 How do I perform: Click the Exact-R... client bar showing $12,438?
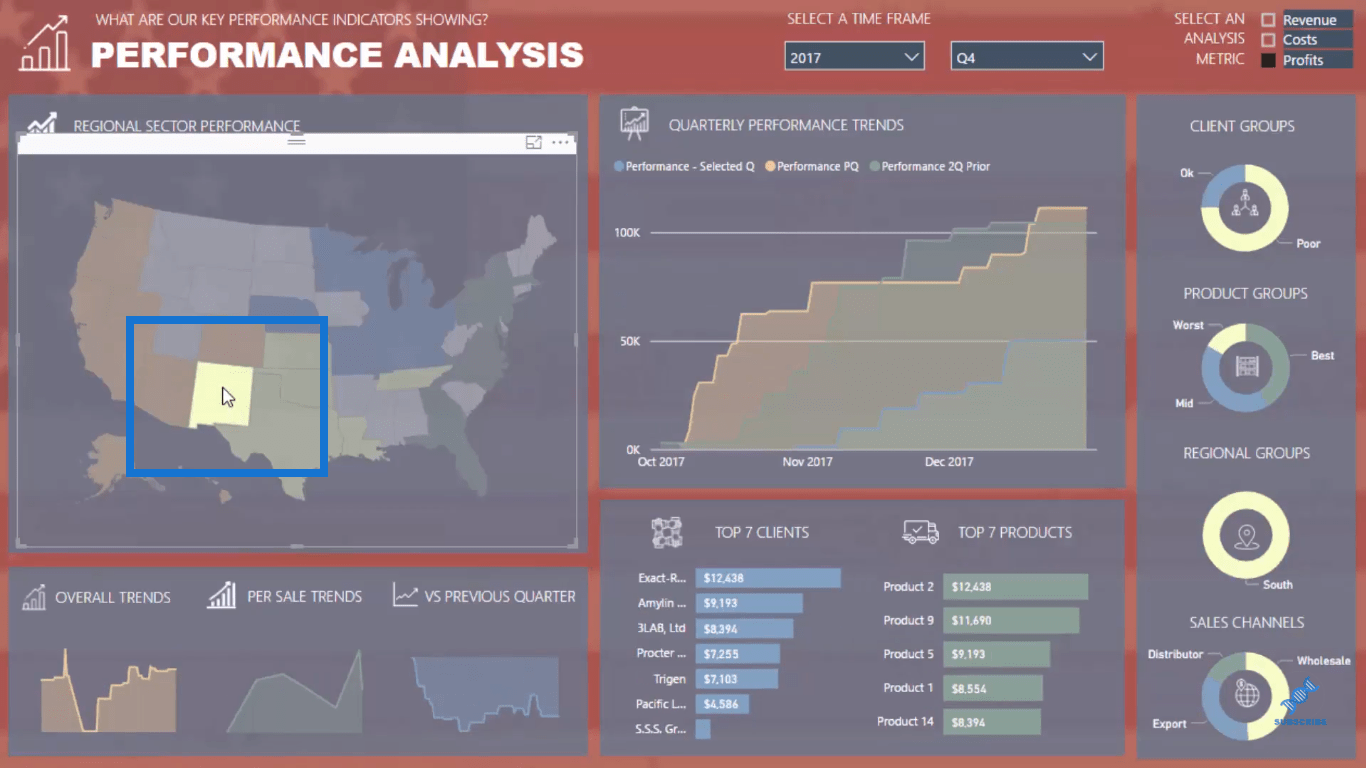pos(768,578)
